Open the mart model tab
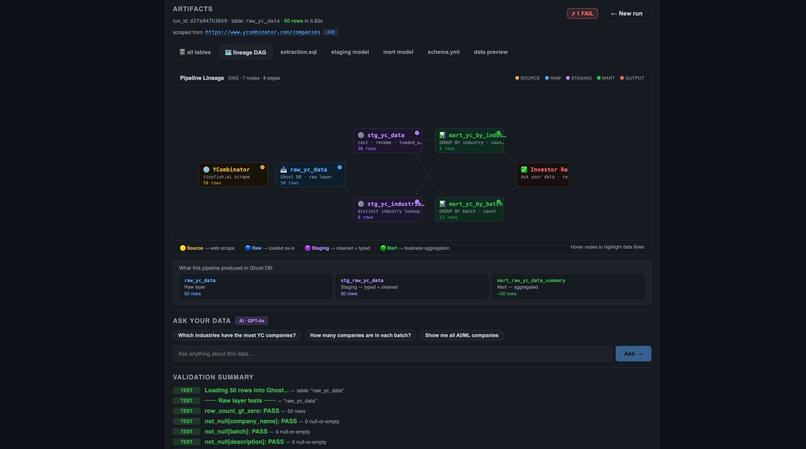The width and height of the screenshot is (806, 449). point(398,52)
